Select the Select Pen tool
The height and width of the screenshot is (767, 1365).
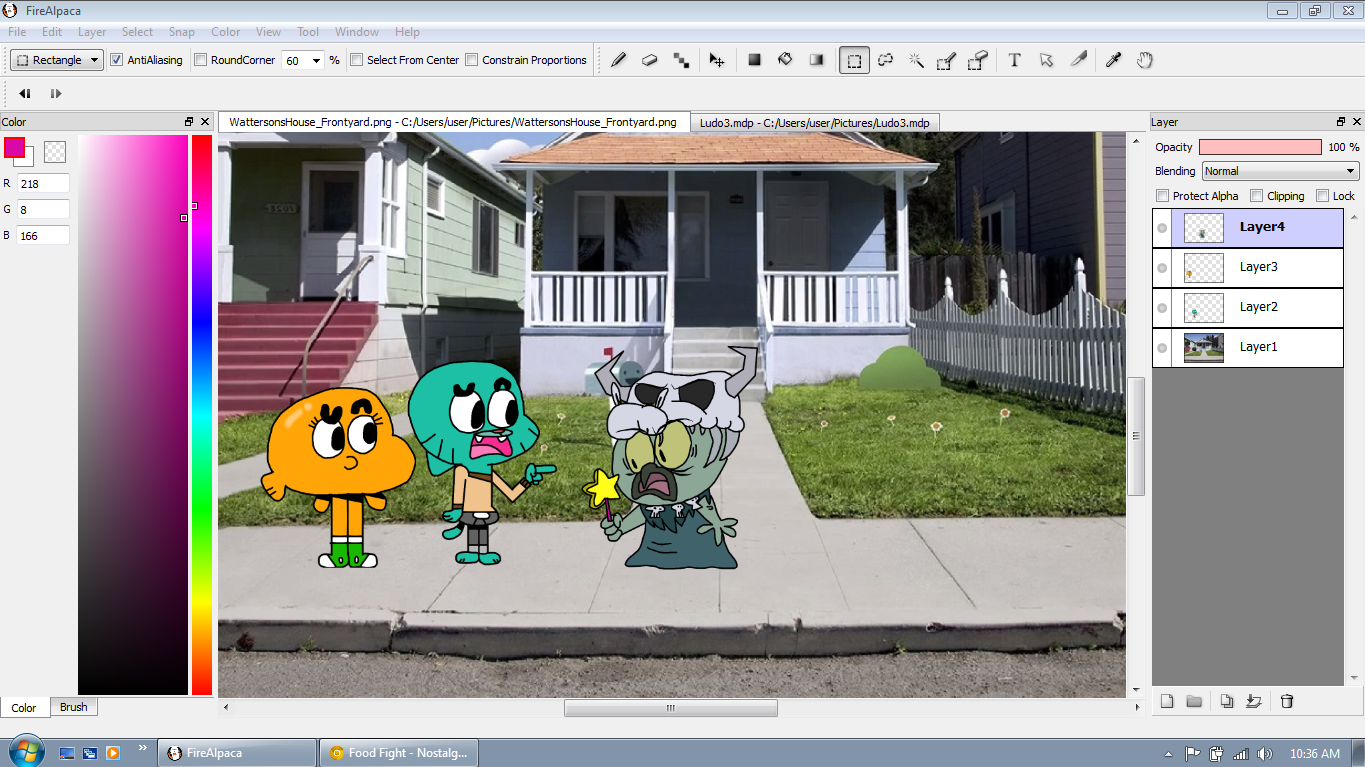pos(947,60)
